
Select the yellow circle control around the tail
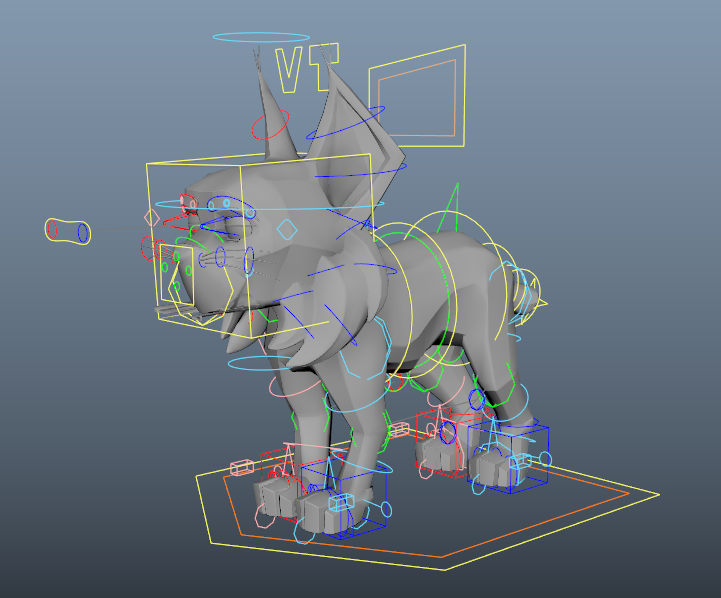pyautogui.click(x=525, y=296)
